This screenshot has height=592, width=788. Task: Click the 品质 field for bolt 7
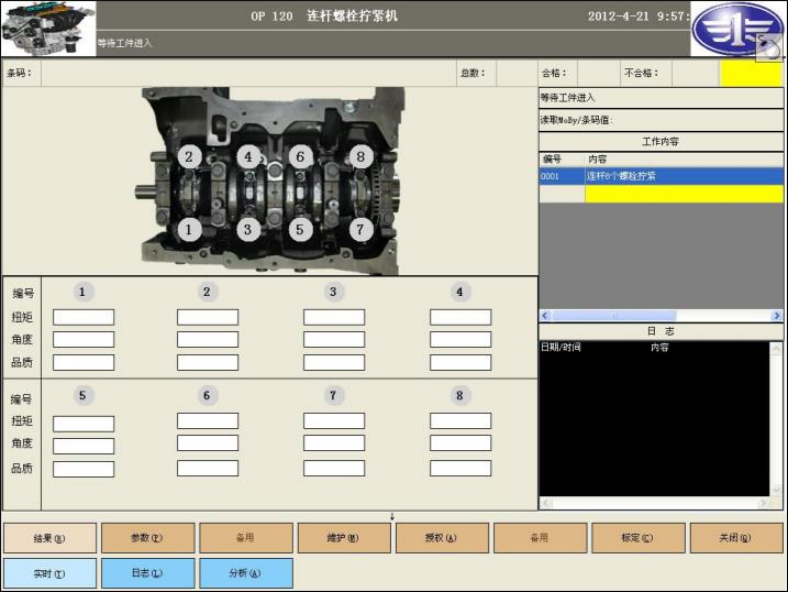pos(334,468)
